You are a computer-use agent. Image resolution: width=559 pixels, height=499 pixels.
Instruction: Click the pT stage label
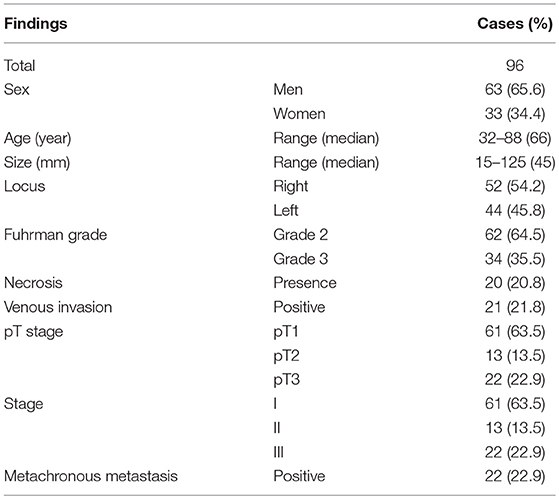point(34,331)
